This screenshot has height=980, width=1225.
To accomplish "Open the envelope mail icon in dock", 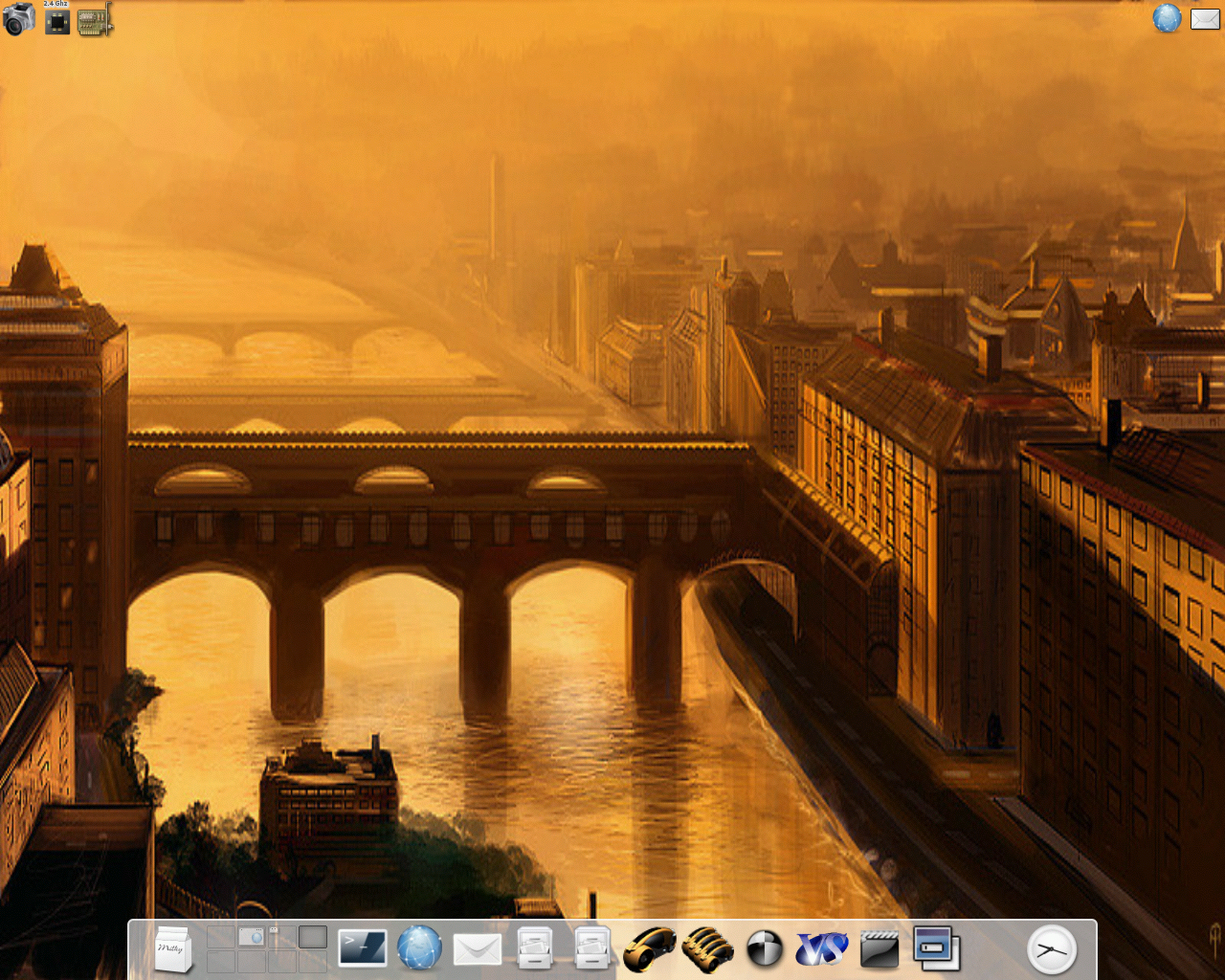I will (477, 949).
